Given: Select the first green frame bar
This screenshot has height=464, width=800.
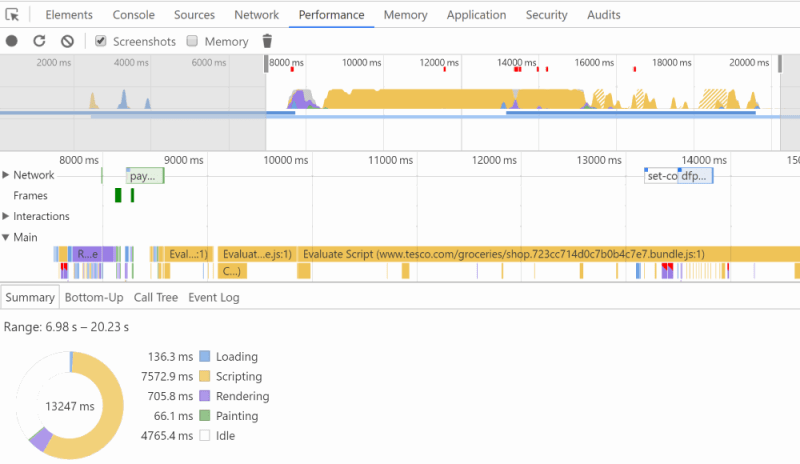Looking at the screenshot, I should click(118, 196).
